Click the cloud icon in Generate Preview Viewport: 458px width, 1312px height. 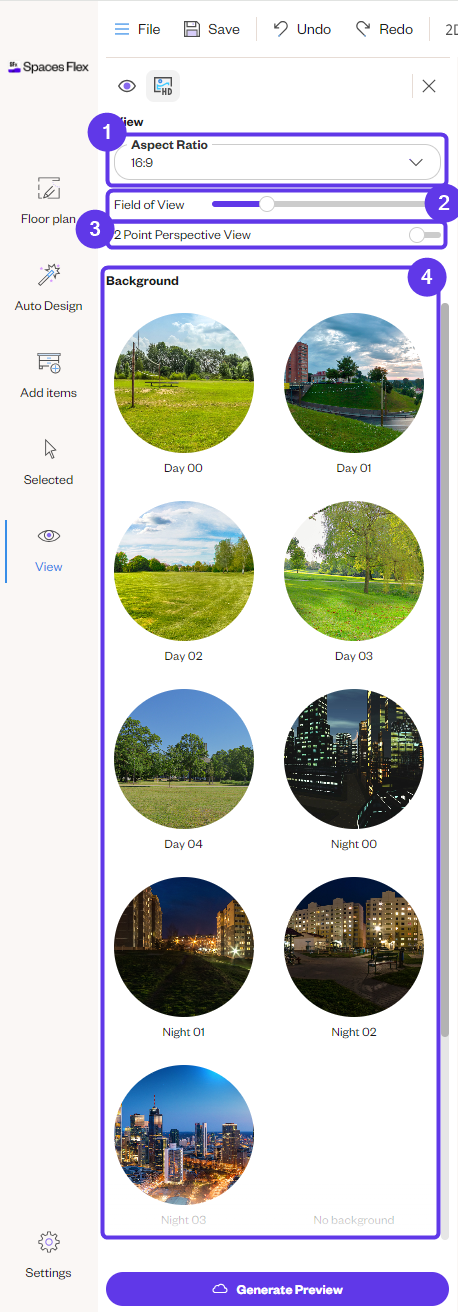coord(221,1289)
